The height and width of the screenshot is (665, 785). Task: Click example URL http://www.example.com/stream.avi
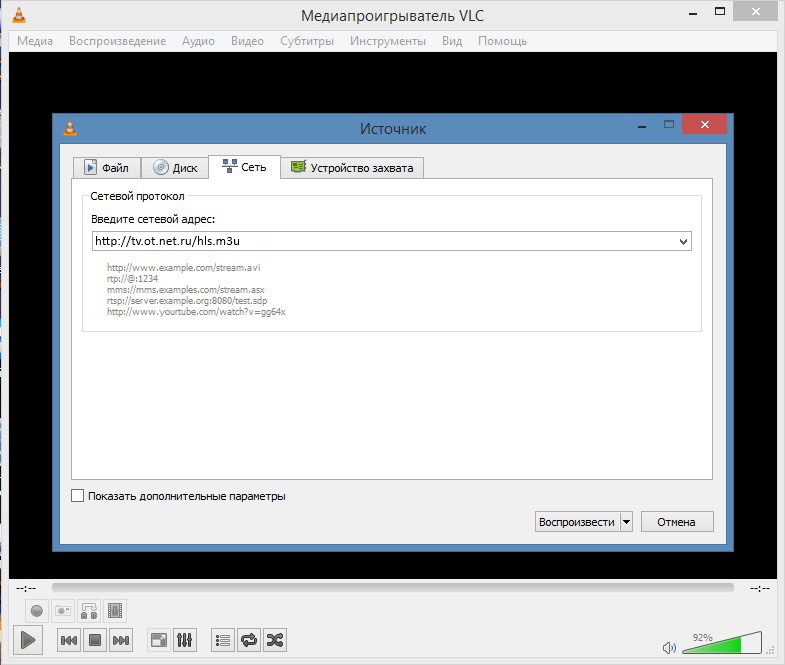click(x=184, y=267)
